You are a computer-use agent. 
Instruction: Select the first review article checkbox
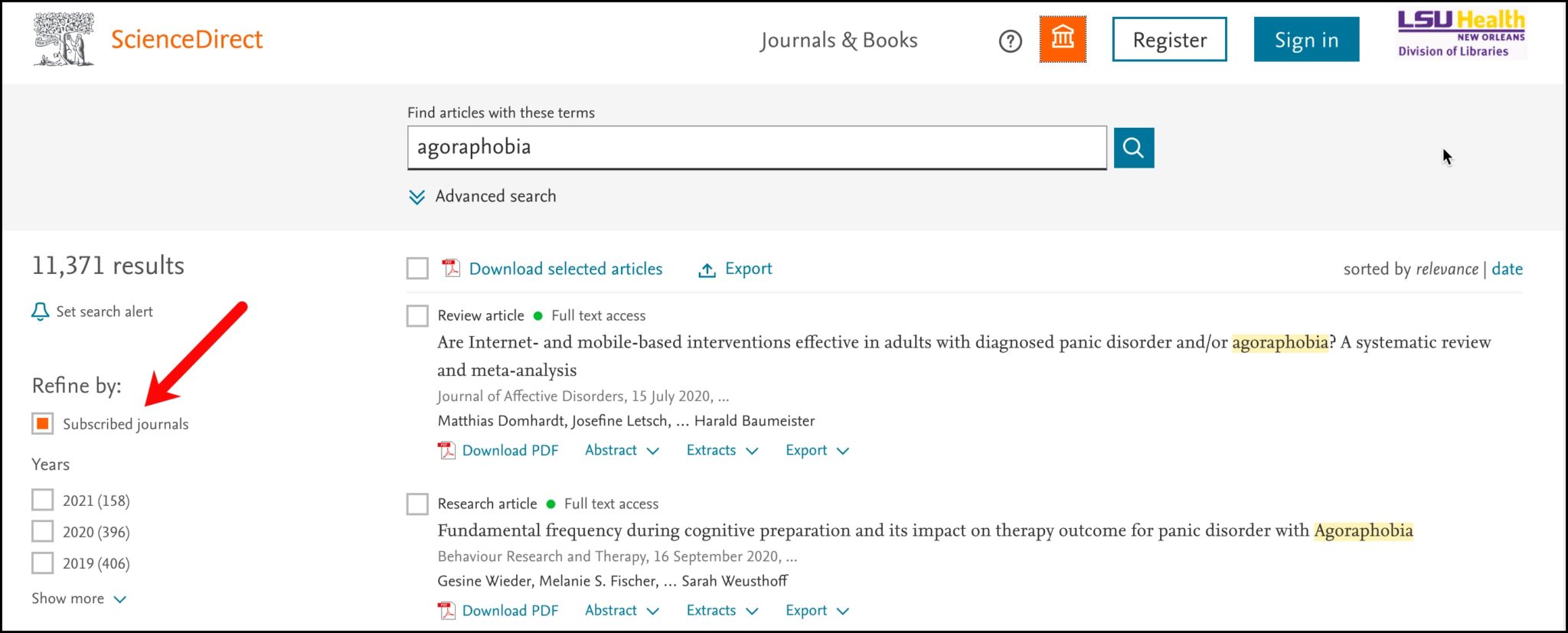(417, 315)
